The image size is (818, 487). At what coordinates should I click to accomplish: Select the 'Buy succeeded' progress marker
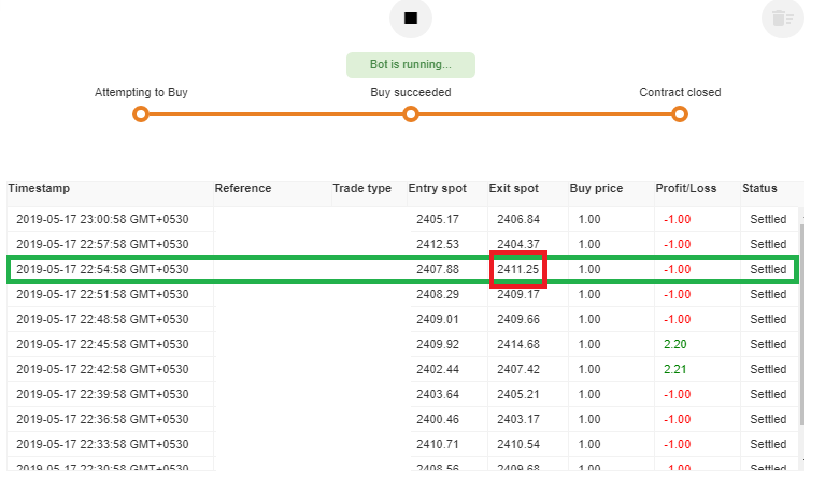[x=411, y=114]
